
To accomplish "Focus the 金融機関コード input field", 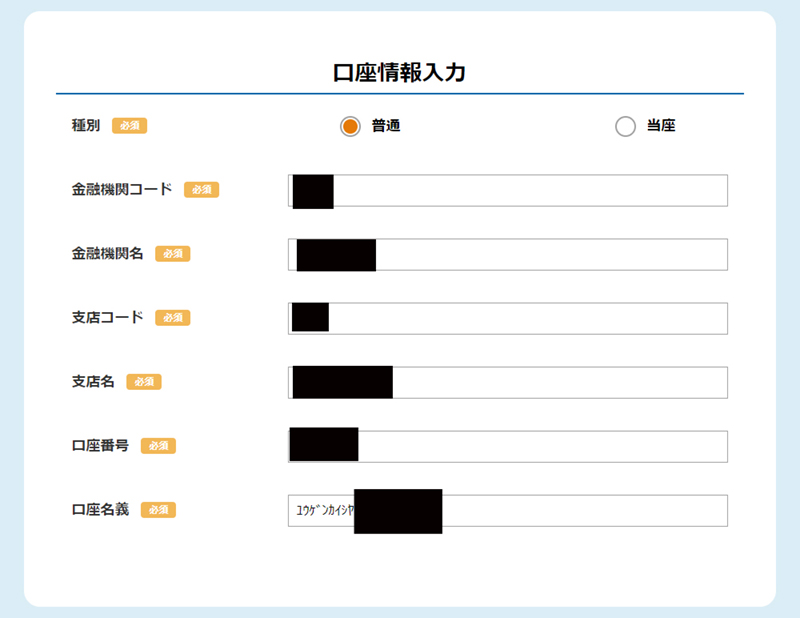I will (508, 190).
